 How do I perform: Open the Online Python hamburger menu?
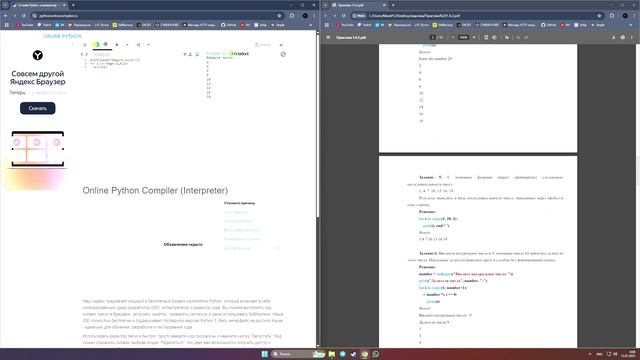tap(85, 45)
